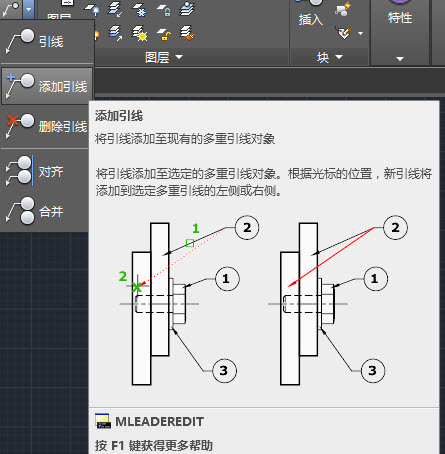Expand the 块 panel dropdown
The height and width of the screenshot is (454, 445).
point(329,57)
